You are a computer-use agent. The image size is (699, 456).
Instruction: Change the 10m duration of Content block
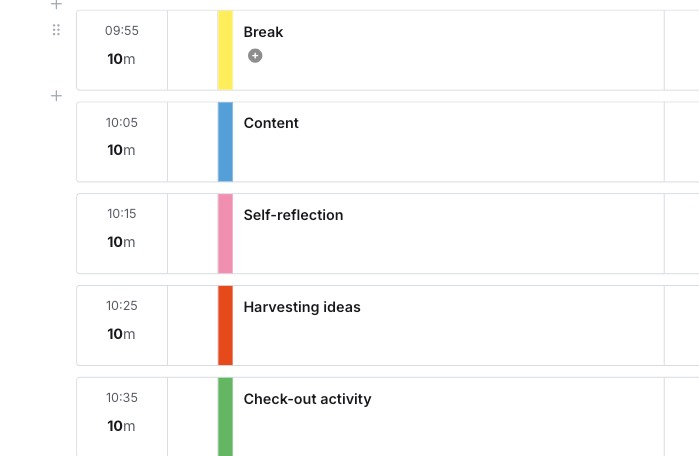[122, 151]
